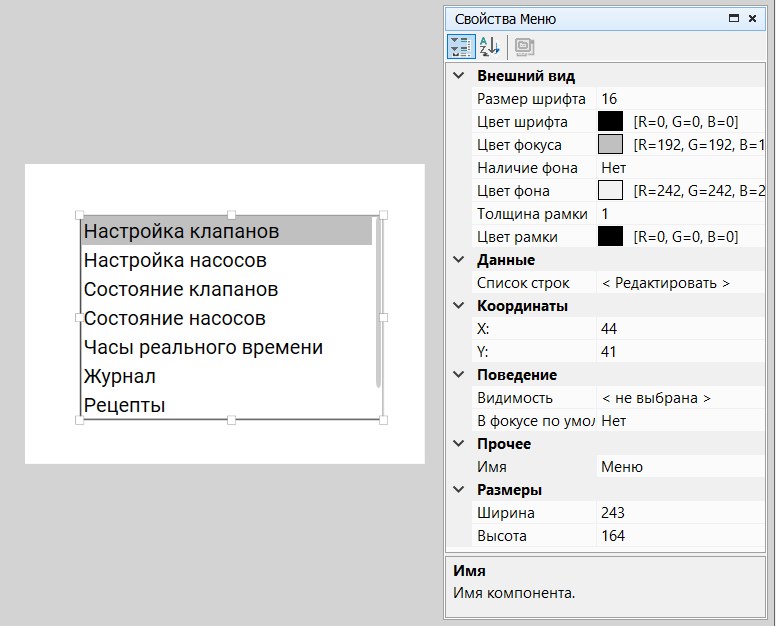The height and width of the screenshot is (626, 776).
Task: Click the Property Pages toolbar icon
Action: point(524,46)
